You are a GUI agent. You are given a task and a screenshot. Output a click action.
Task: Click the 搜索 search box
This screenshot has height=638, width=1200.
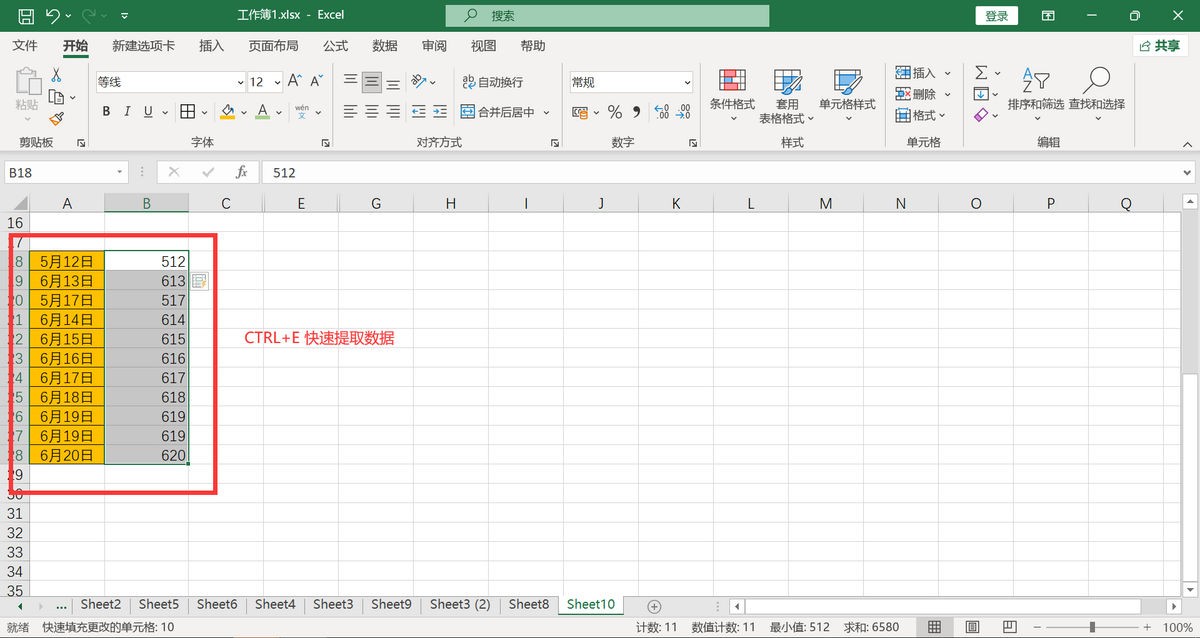(x=607, y=16)
